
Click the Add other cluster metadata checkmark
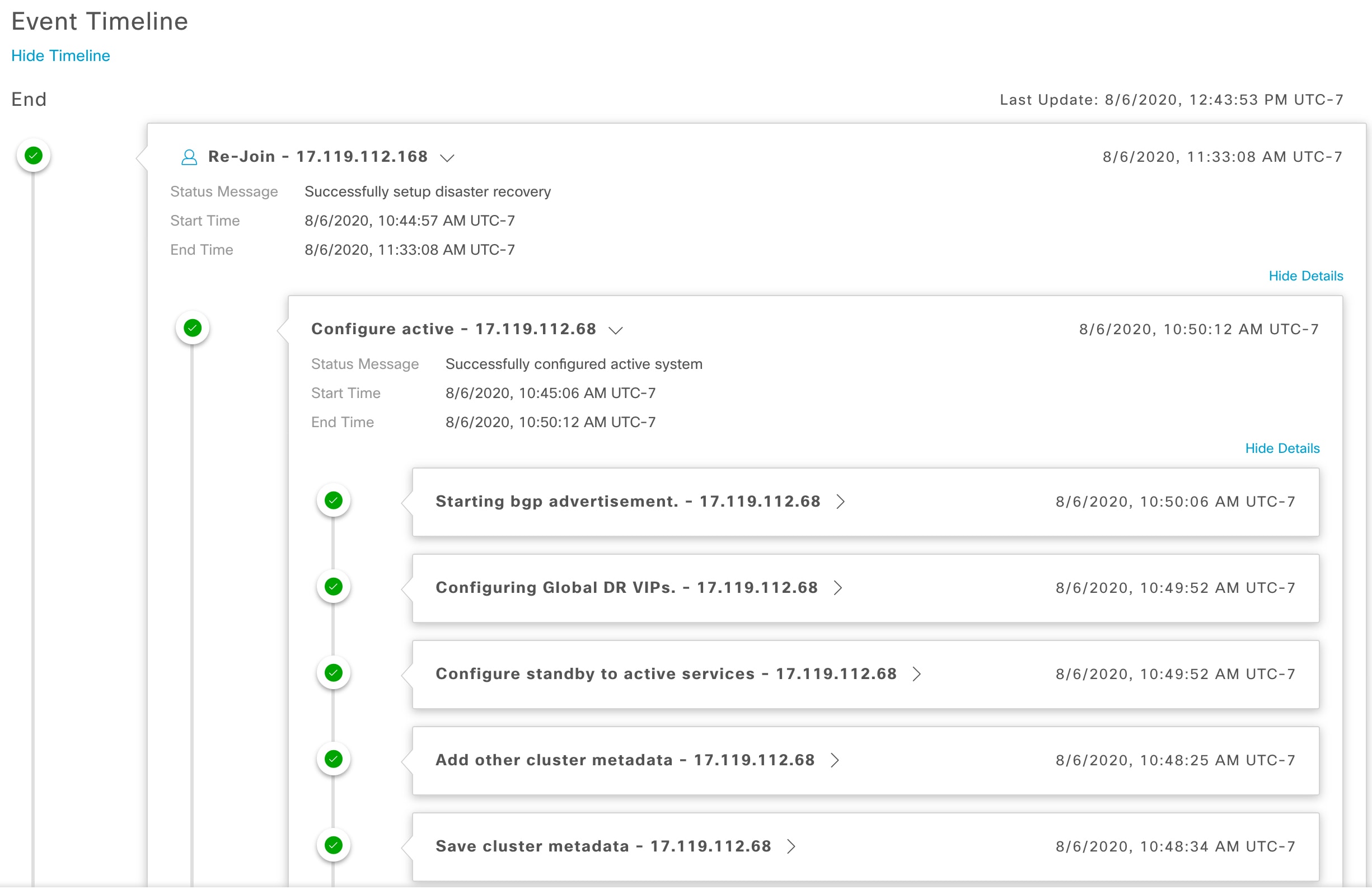pyautogui.click(x=333, y=759)
